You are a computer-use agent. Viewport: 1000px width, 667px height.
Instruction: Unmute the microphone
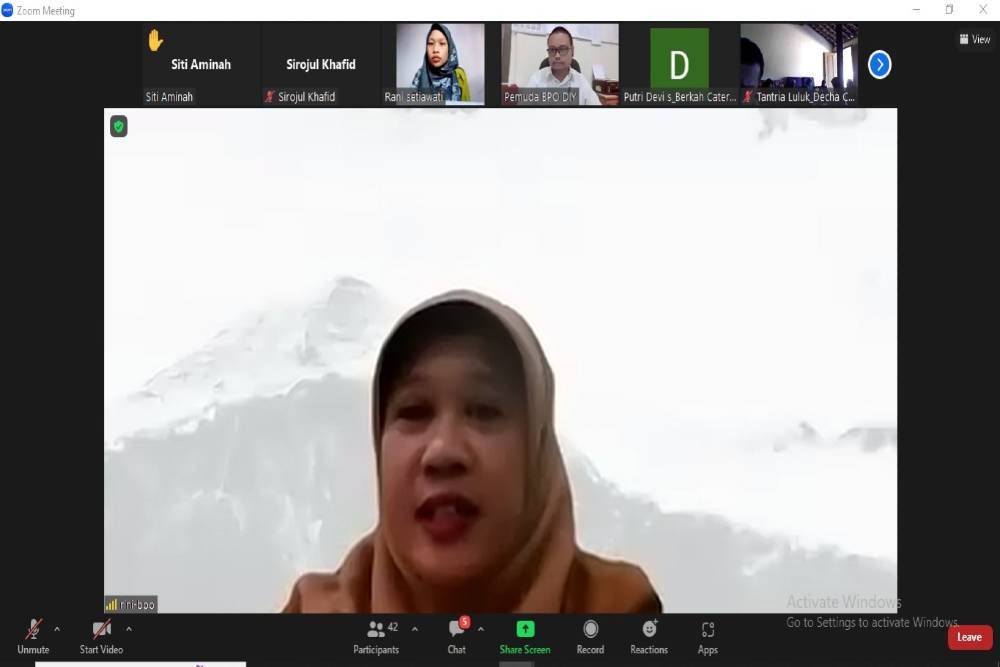click(33, 636)
